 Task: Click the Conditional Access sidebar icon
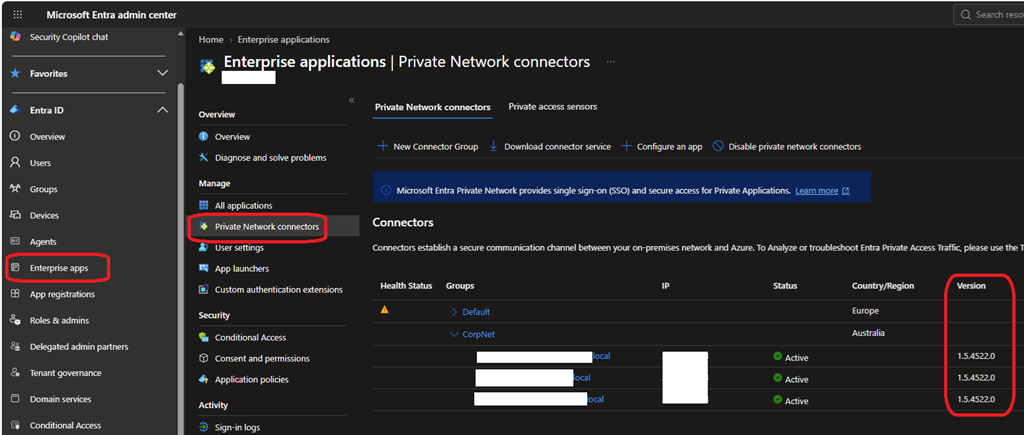point(15,425)
